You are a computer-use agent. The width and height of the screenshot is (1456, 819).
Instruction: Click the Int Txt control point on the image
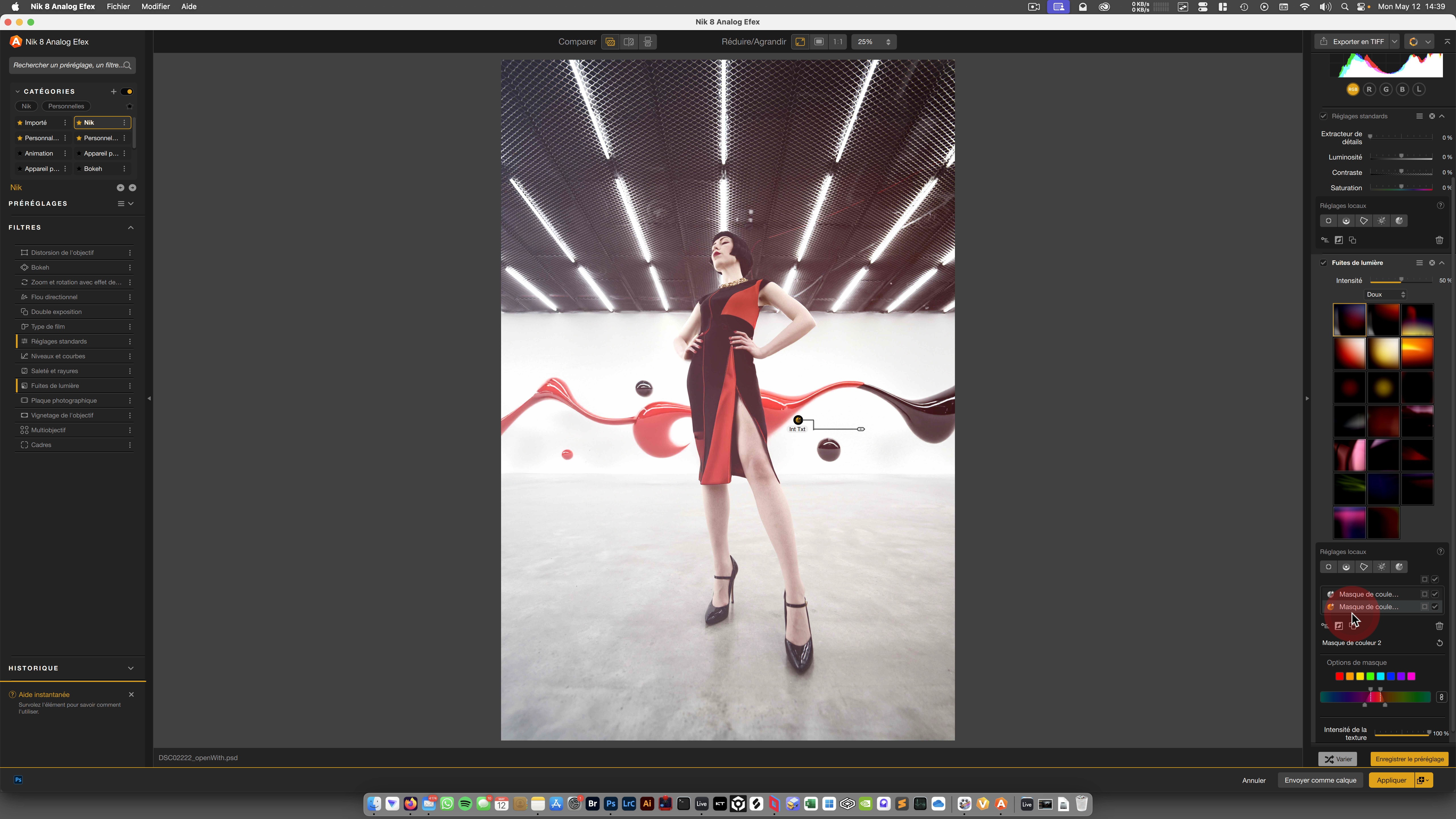coord(797,420)
